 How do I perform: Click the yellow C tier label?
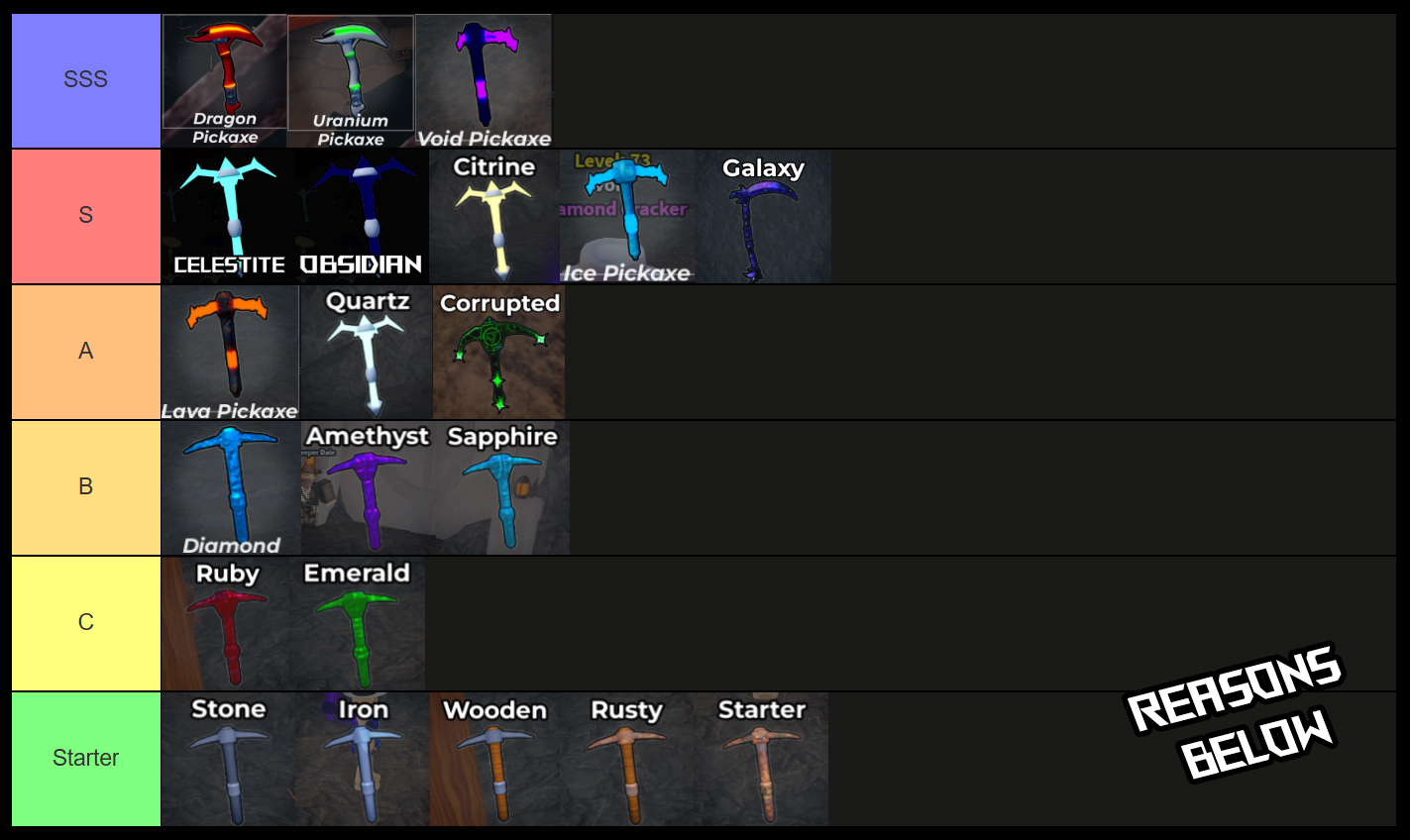click(x=86, y=623)
